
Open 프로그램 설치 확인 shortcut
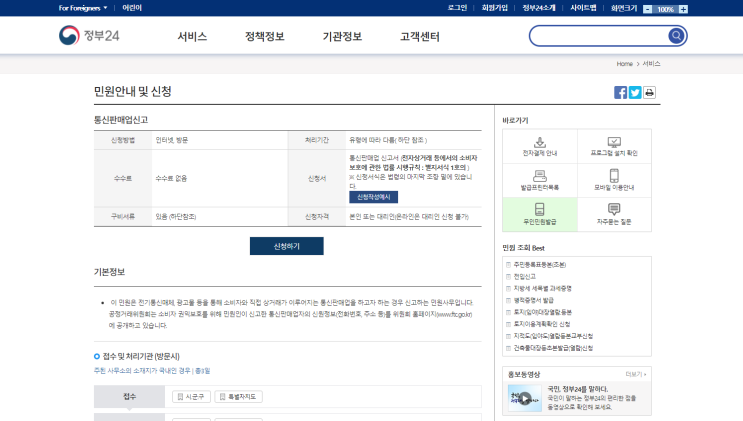coord(614,146)
